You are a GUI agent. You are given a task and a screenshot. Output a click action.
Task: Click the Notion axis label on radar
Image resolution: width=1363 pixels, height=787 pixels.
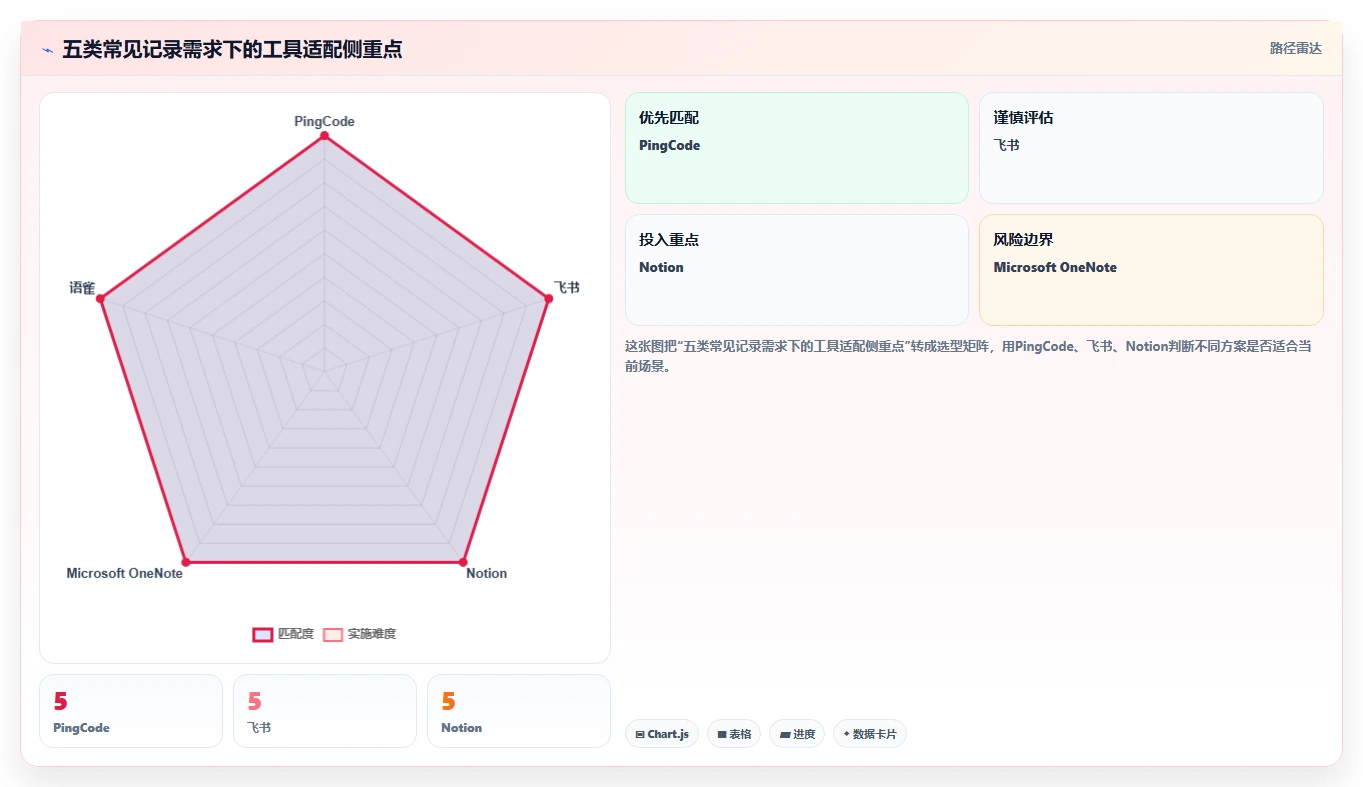(x=486, y=573)
